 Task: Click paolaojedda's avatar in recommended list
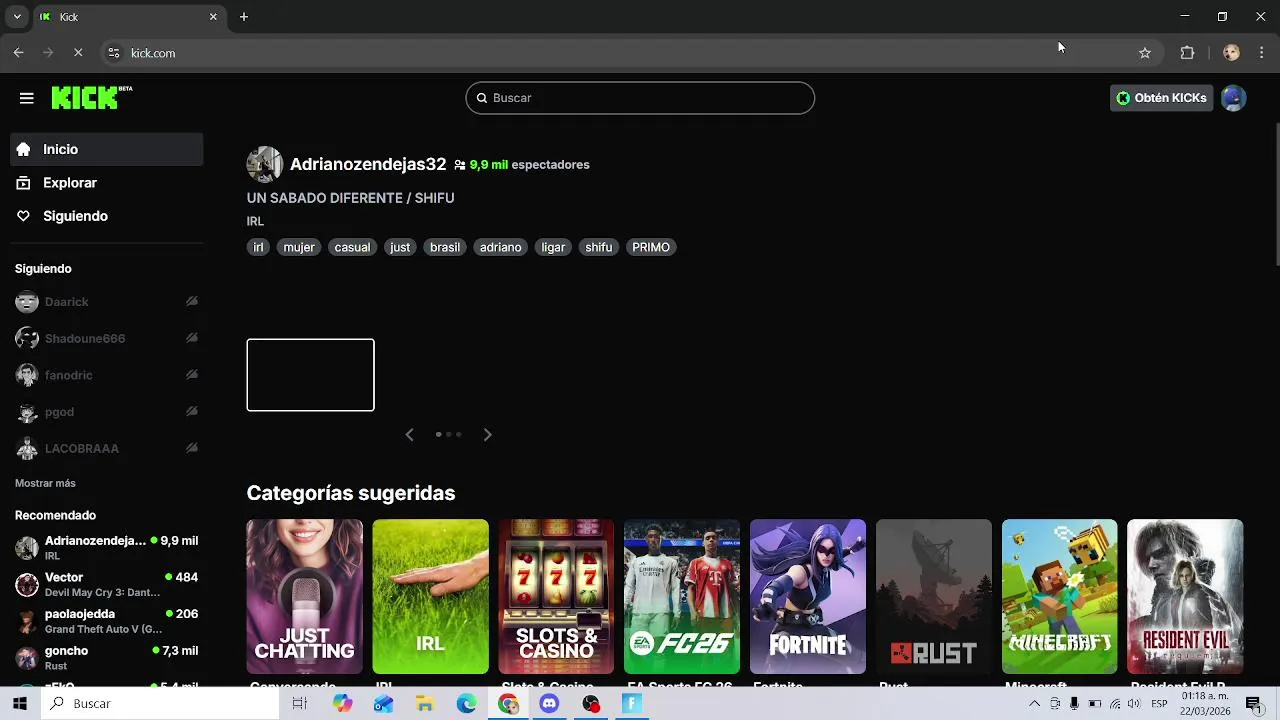(x=27, y=621)
